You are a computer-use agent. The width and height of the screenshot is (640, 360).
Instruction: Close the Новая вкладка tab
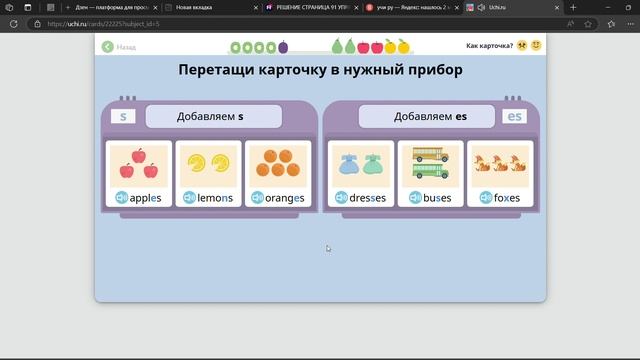tap(256, 7)
